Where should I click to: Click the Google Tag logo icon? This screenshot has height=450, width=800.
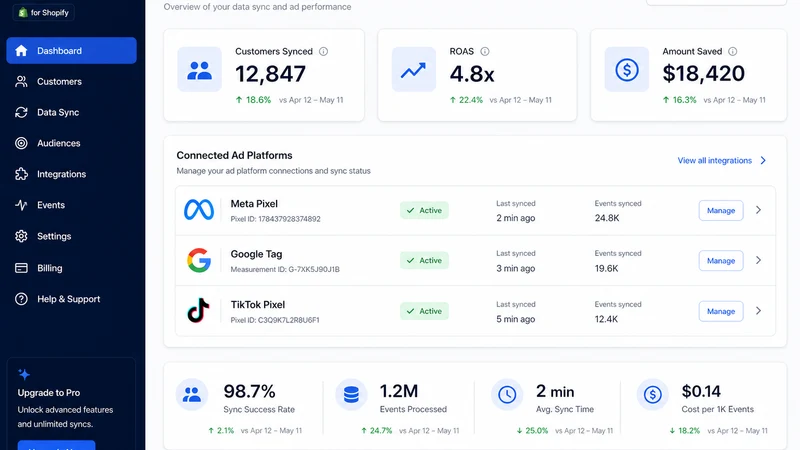[199, 260]
